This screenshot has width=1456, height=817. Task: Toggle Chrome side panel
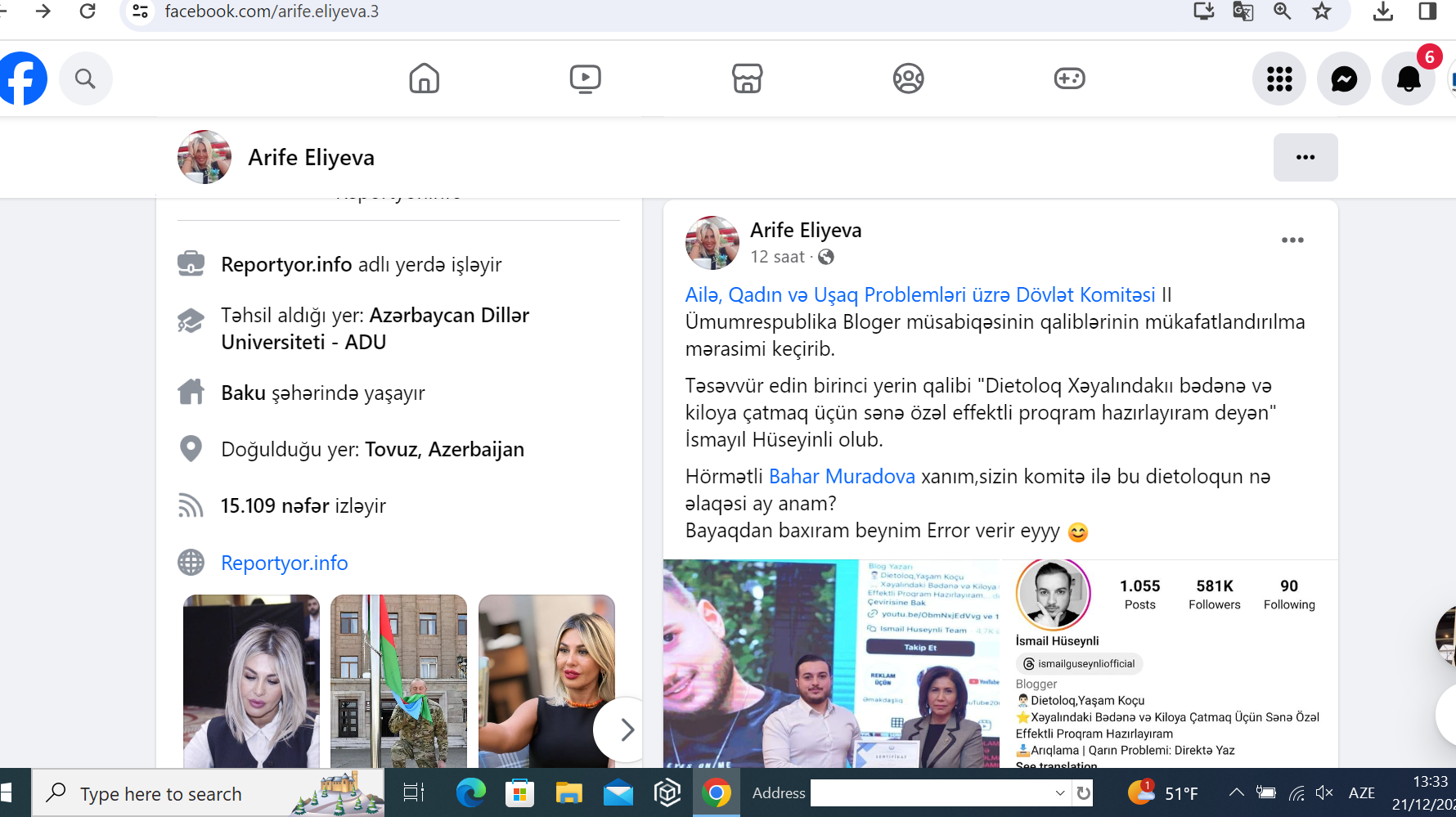click(x=1427, y=11)
